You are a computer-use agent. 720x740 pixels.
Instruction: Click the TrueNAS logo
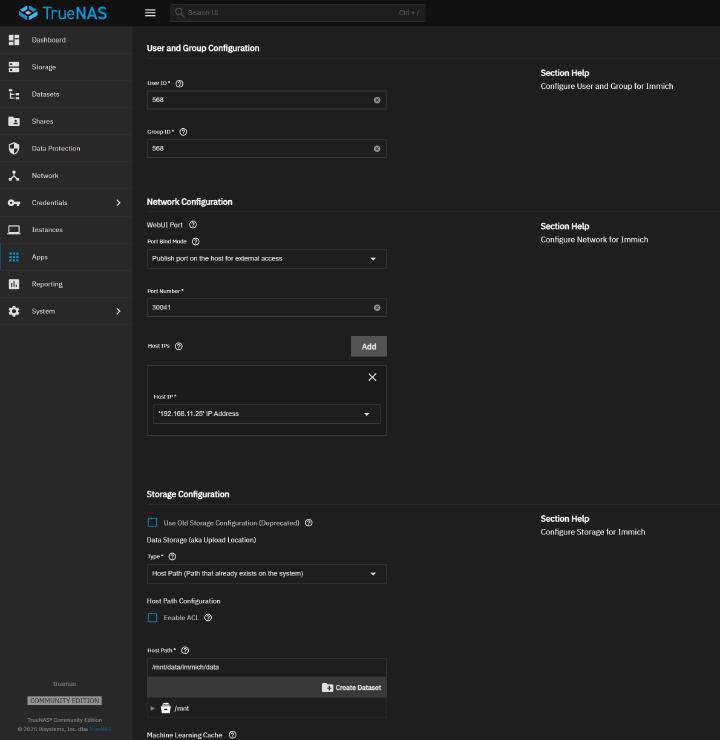(63, 13)
